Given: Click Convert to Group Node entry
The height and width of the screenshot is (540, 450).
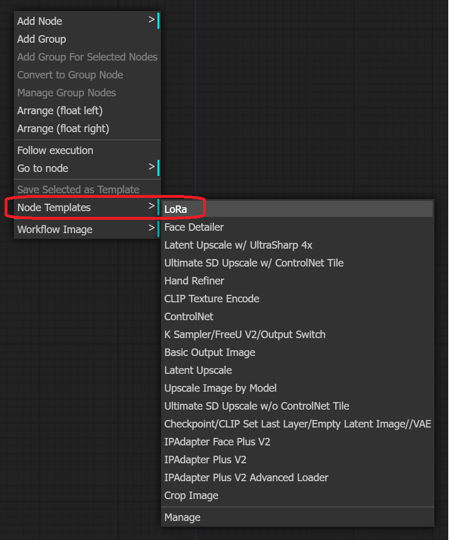Looking at the screenshot, I should pyautogui.click(x=87, y=75).
